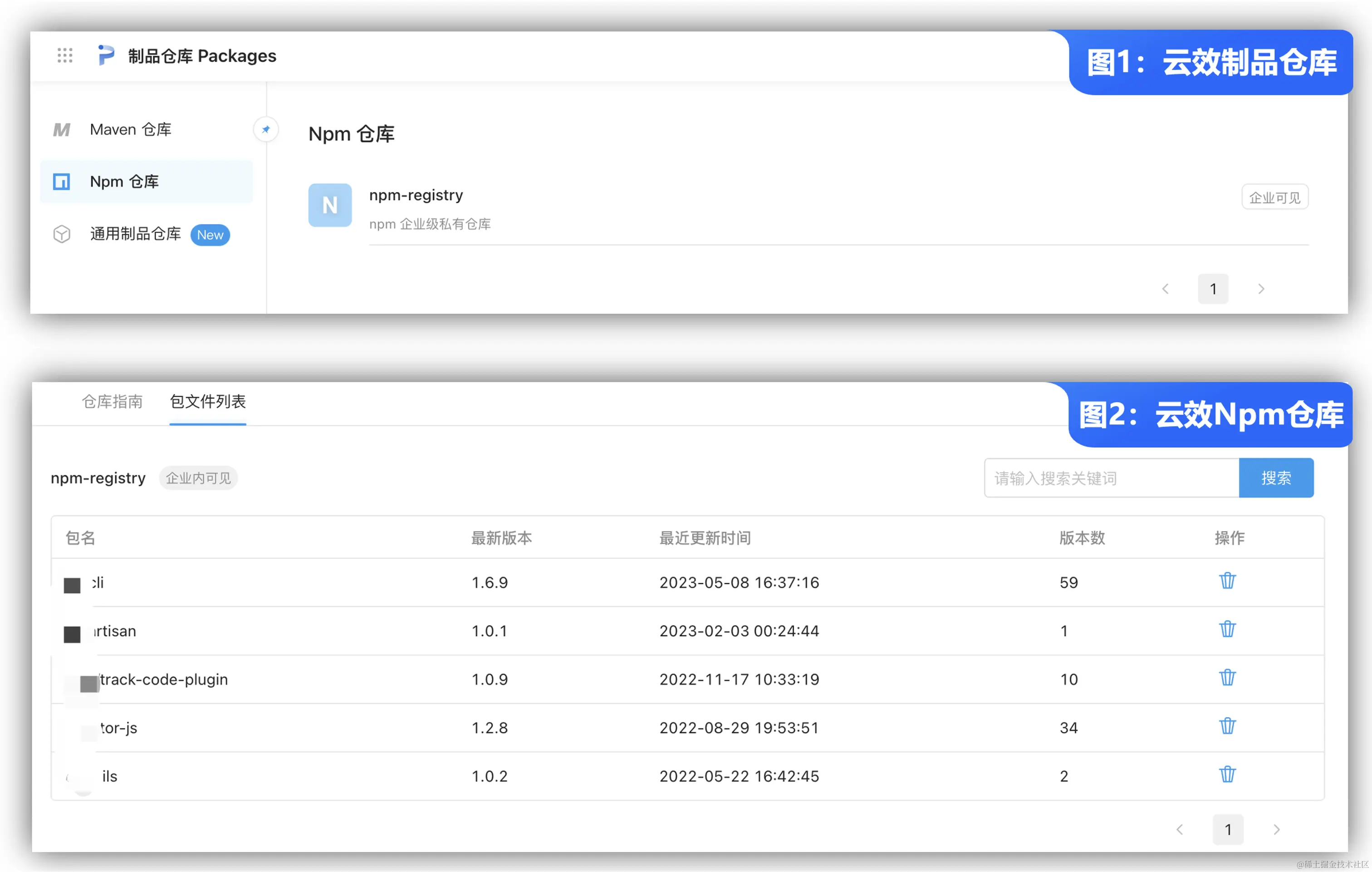The image size is (1372, 872).
Task: Delete the package at version 1.0.2
Action: [1227, 775]
